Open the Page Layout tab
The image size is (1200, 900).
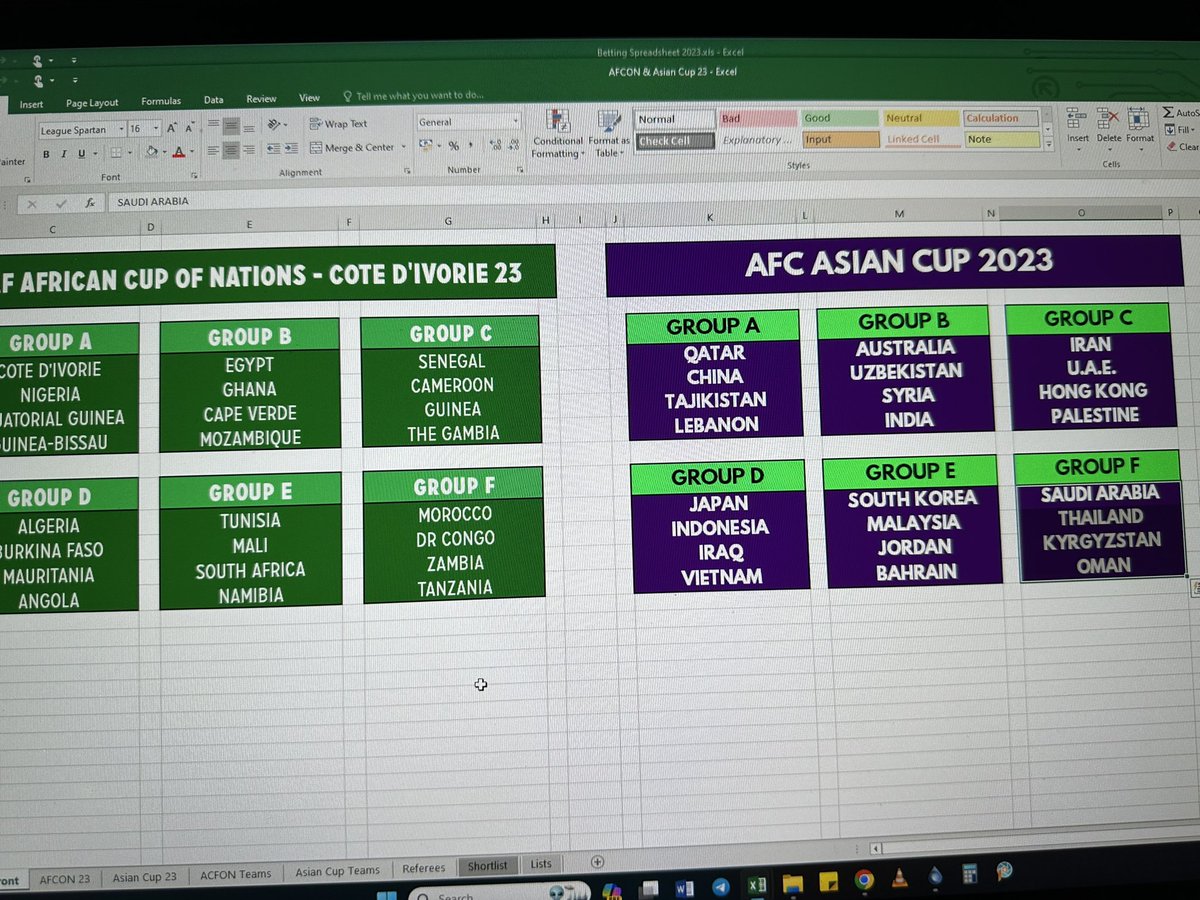tap(92, 103)
